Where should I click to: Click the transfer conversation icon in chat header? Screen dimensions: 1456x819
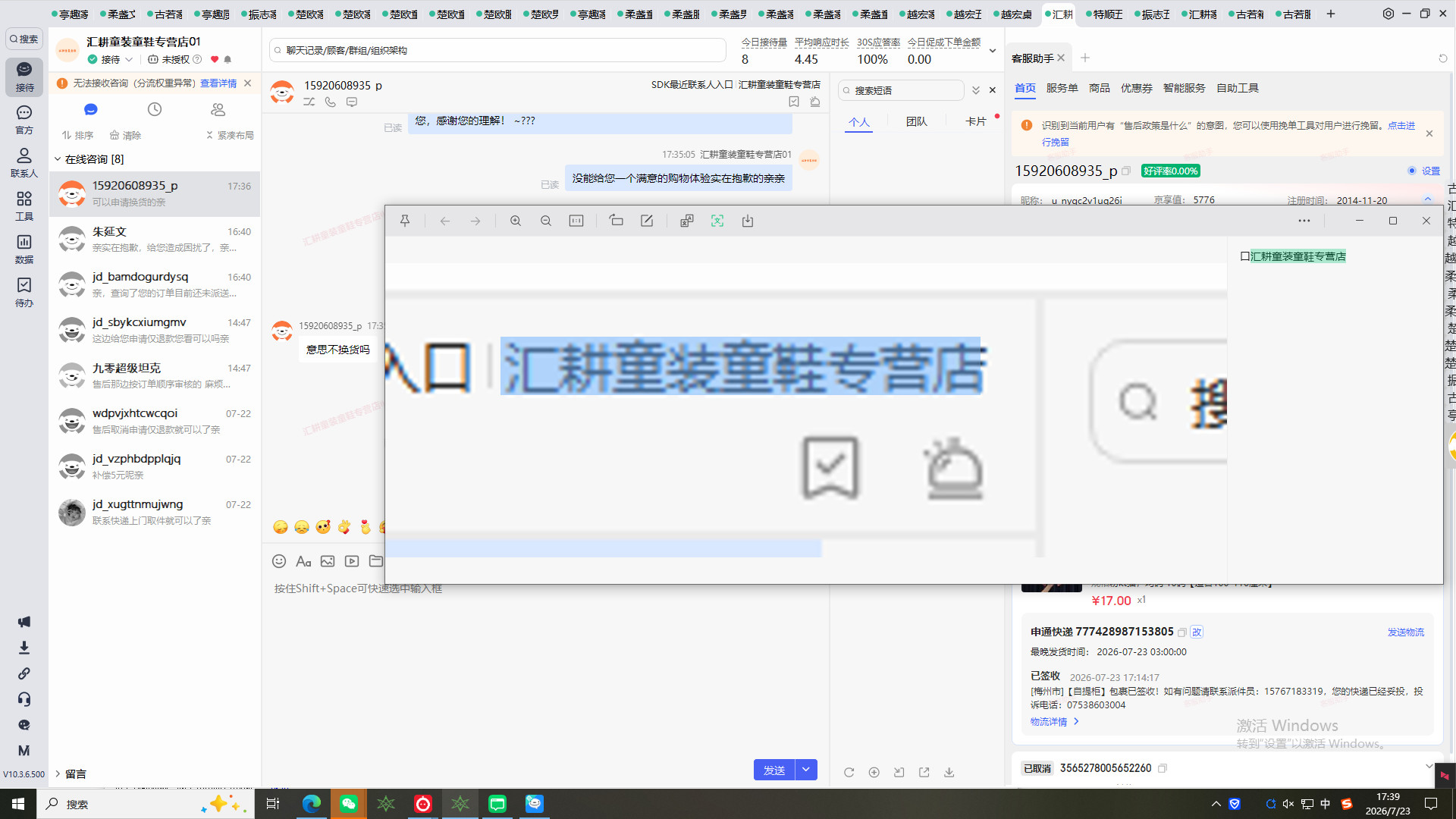[x=309, y=102]
